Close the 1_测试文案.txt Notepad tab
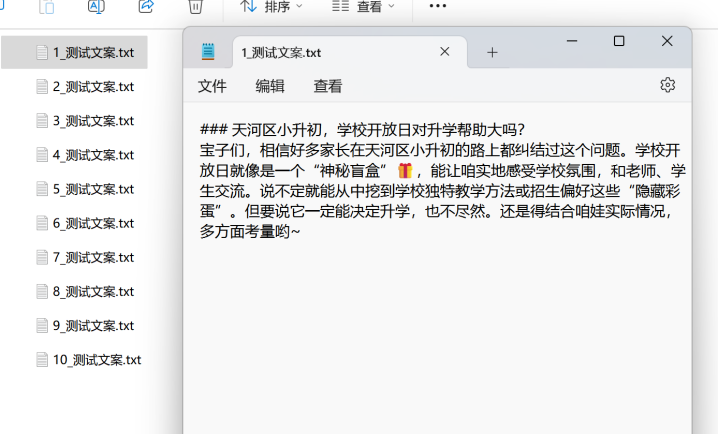 445,52
